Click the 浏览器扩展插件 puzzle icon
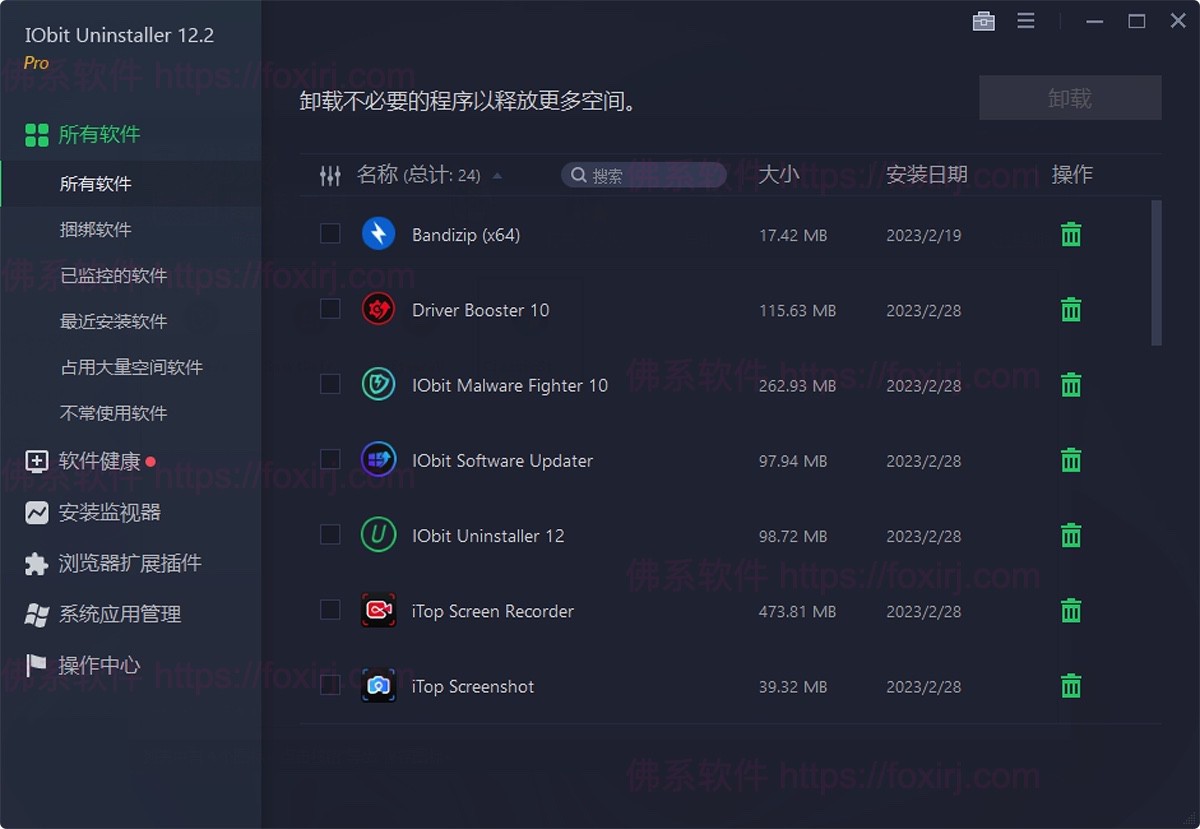 click(x=36, y=563)
